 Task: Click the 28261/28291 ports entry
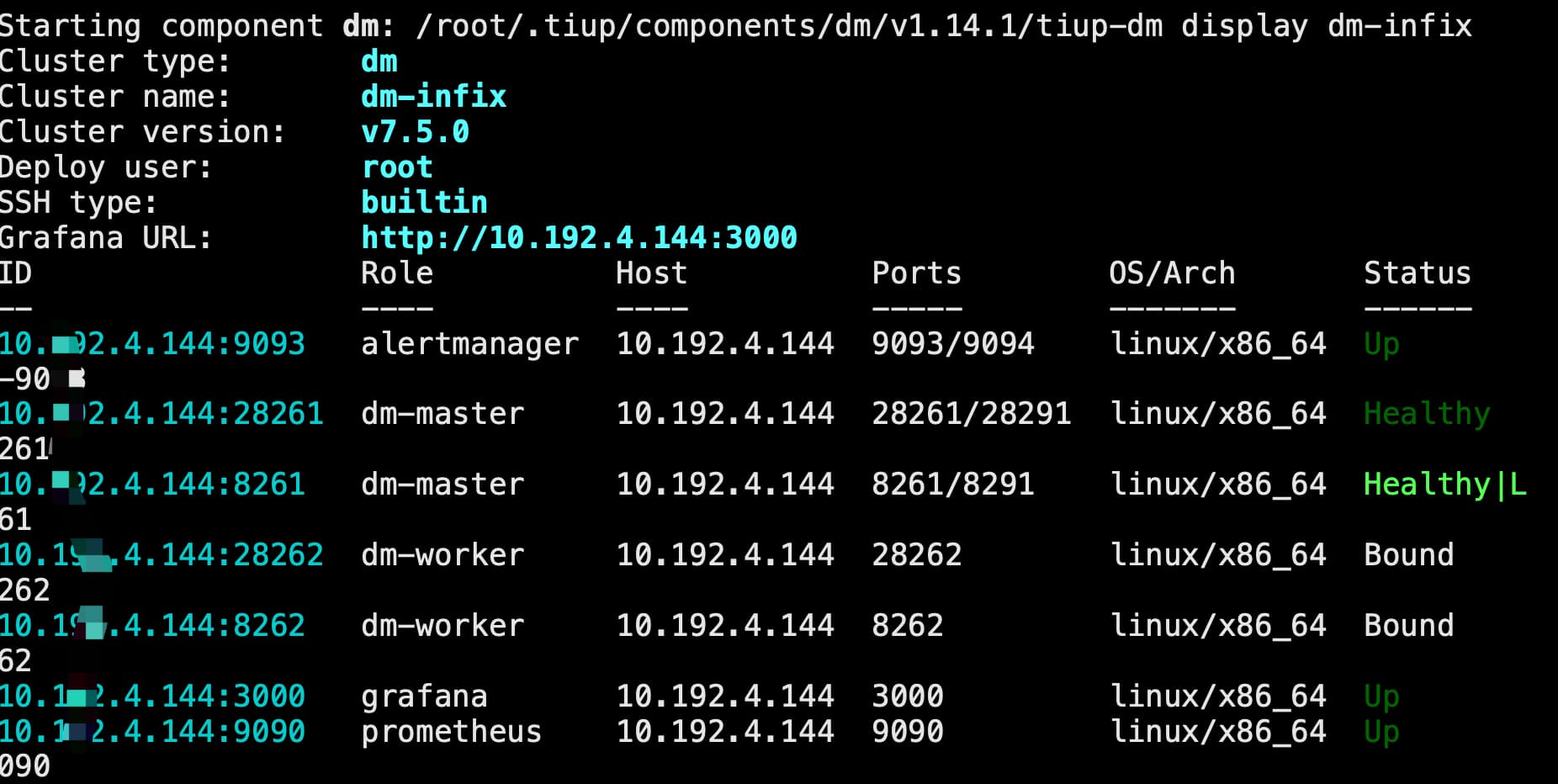[971, 414]
